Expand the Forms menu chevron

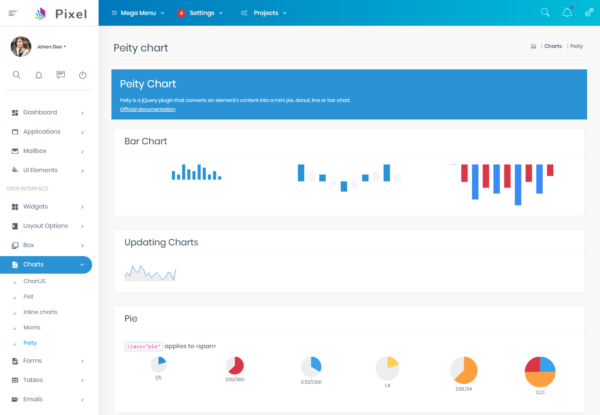(x=82, y=361)
